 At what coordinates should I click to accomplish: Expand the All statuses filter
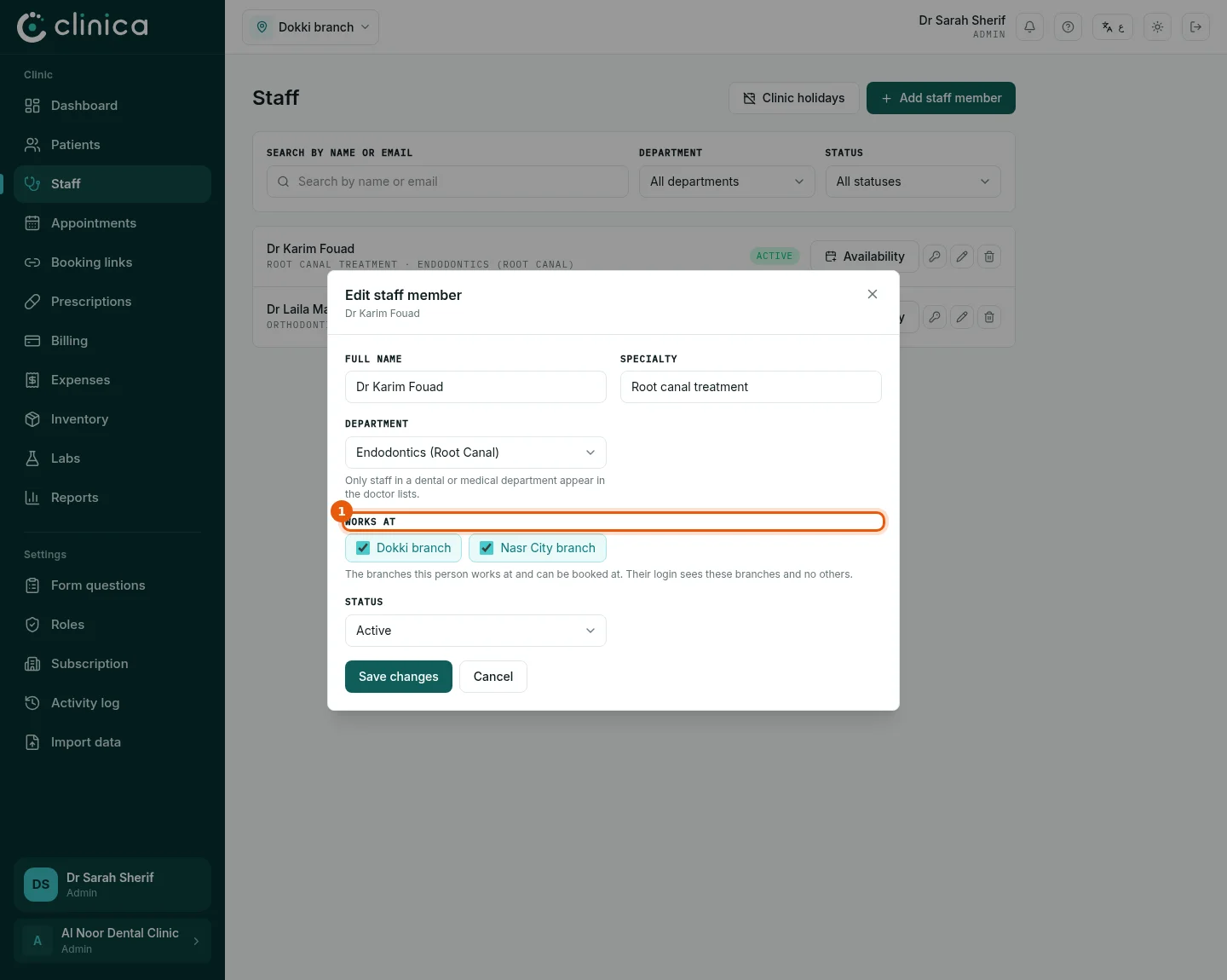[913, 182]
